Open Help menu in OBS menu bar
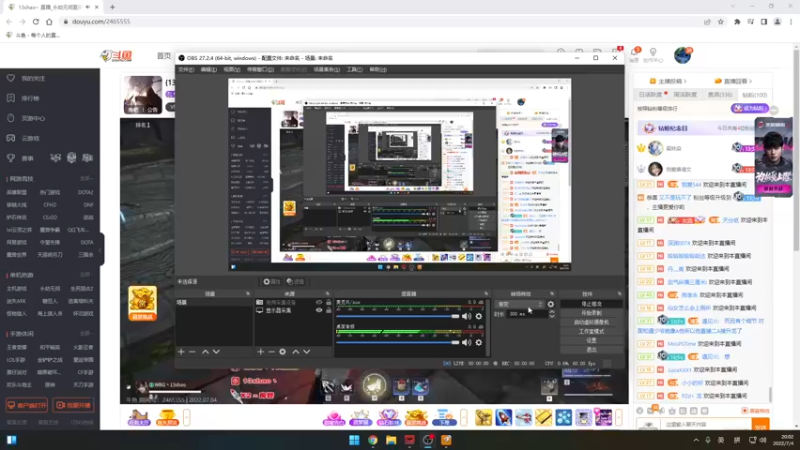 (x=378, y=69)
